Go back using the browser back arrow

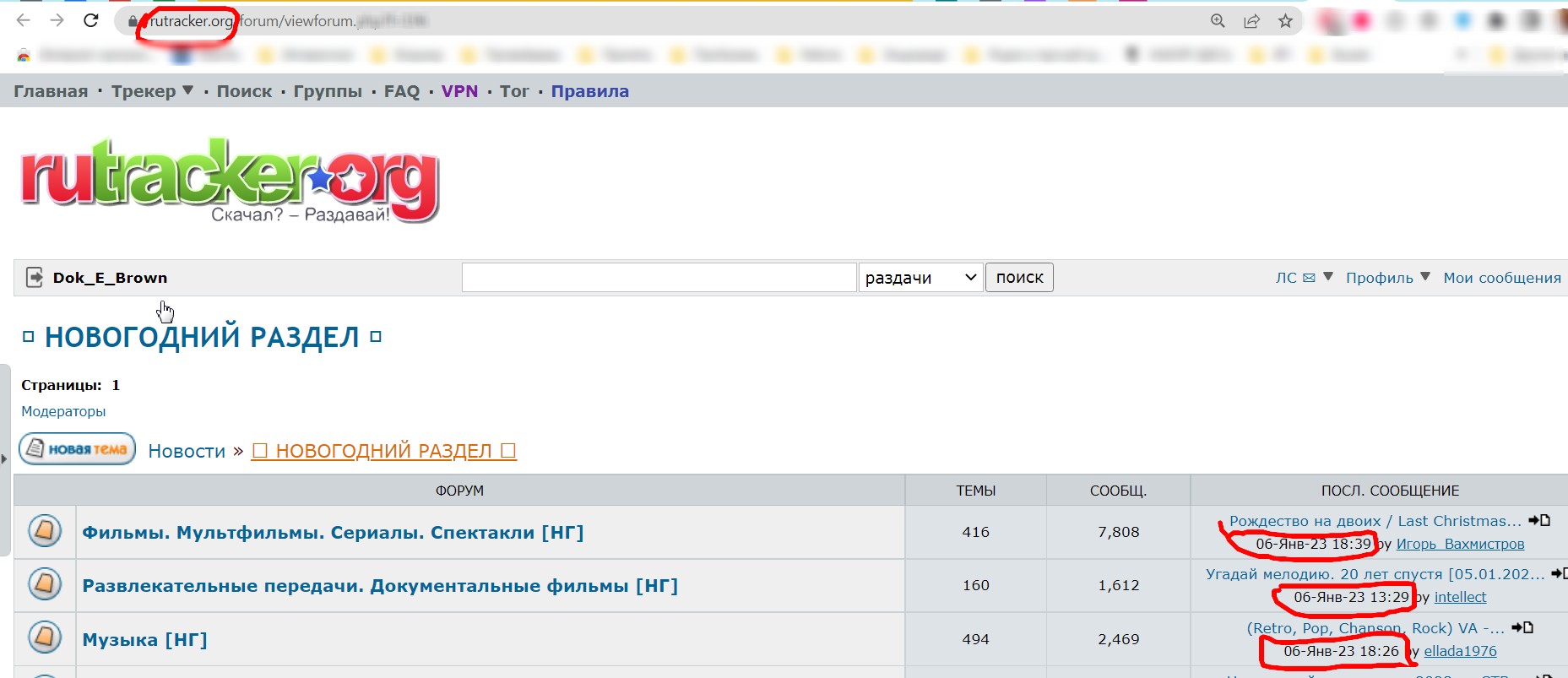(23, 20)
